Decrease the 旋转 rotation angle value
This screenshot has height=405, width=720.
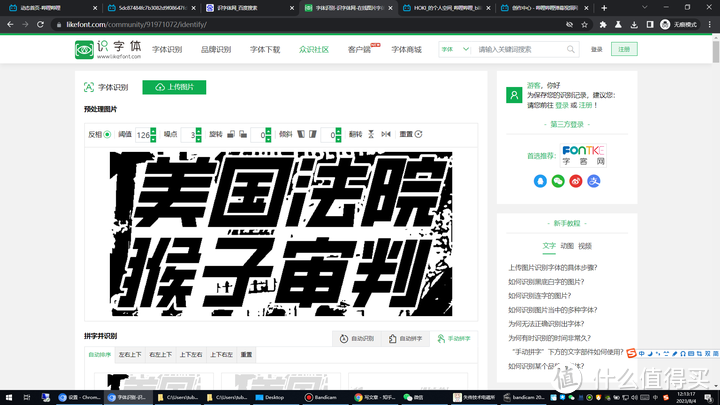point(268,138)
